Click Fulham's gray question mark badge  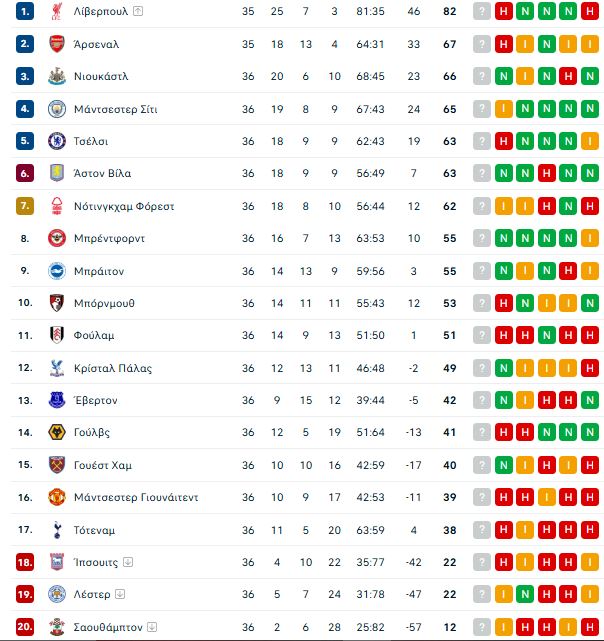click(x=482, y=335)
